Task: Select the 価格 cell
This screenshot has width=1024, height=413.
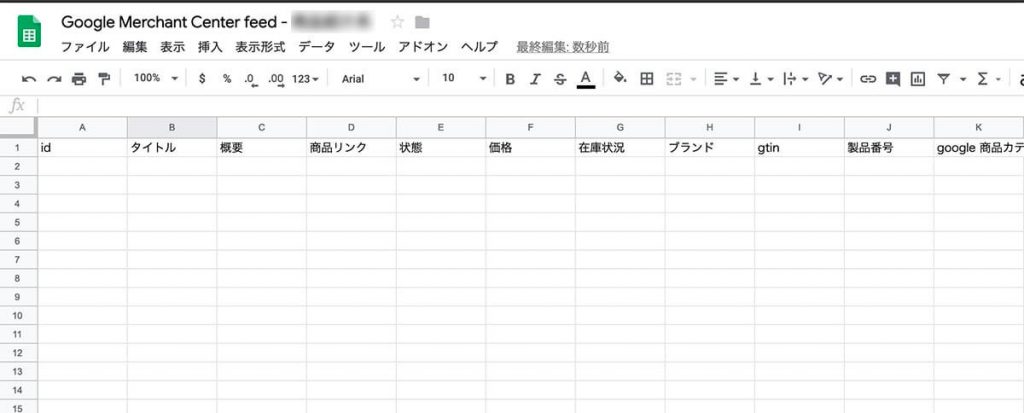Action: point(530,148)
